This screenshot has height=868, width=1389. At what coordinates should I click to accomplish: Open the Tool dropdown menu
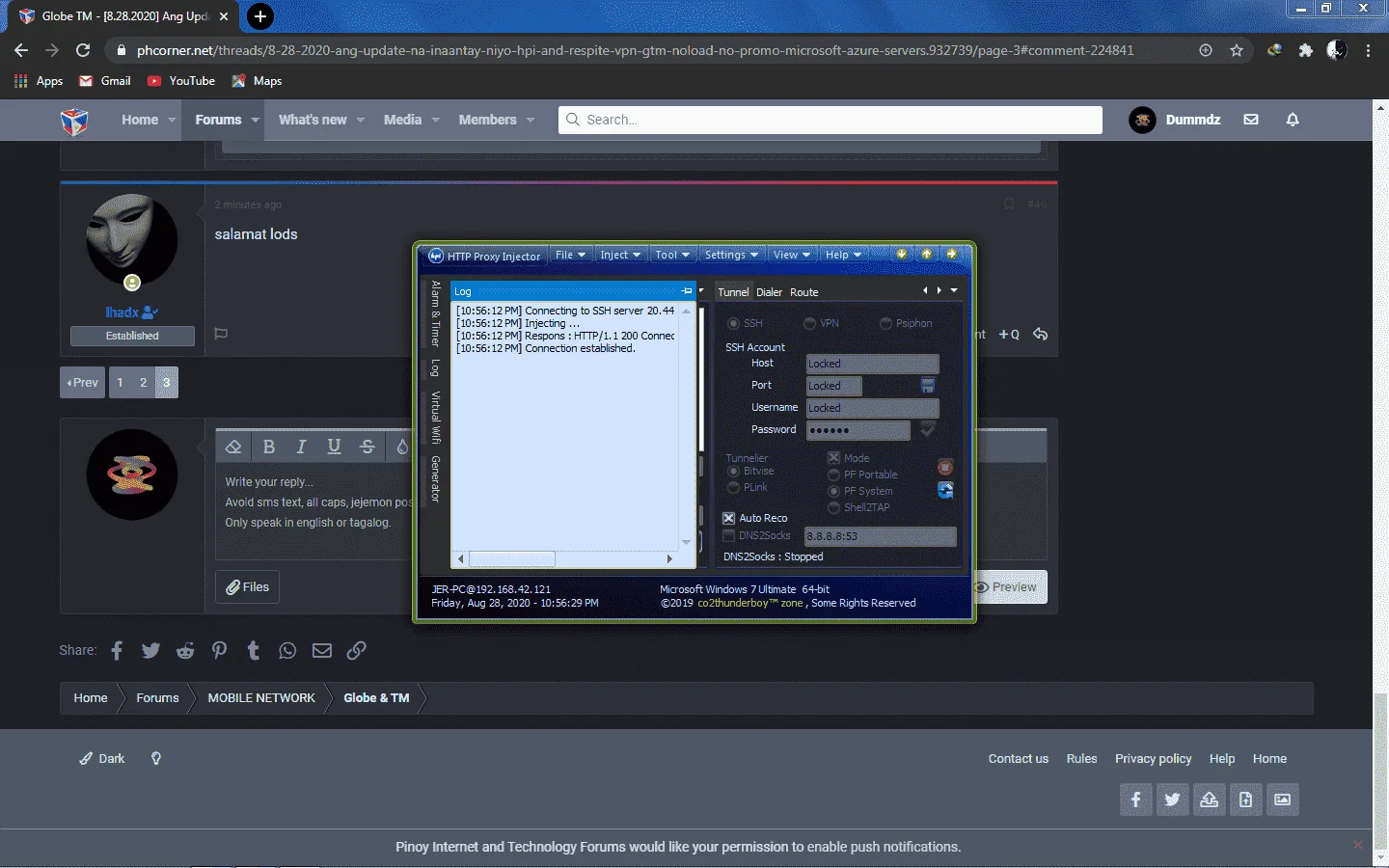click(672, 255)
